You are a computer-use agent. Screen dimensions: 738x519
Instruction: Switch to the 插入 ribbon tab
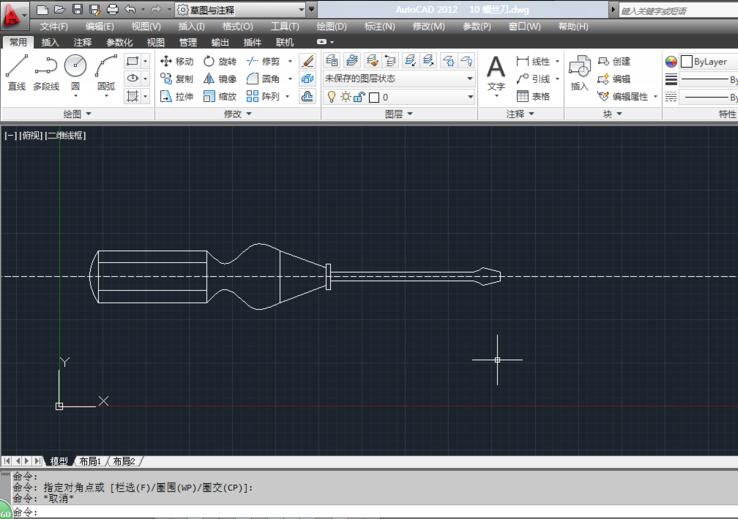point(50,42)
